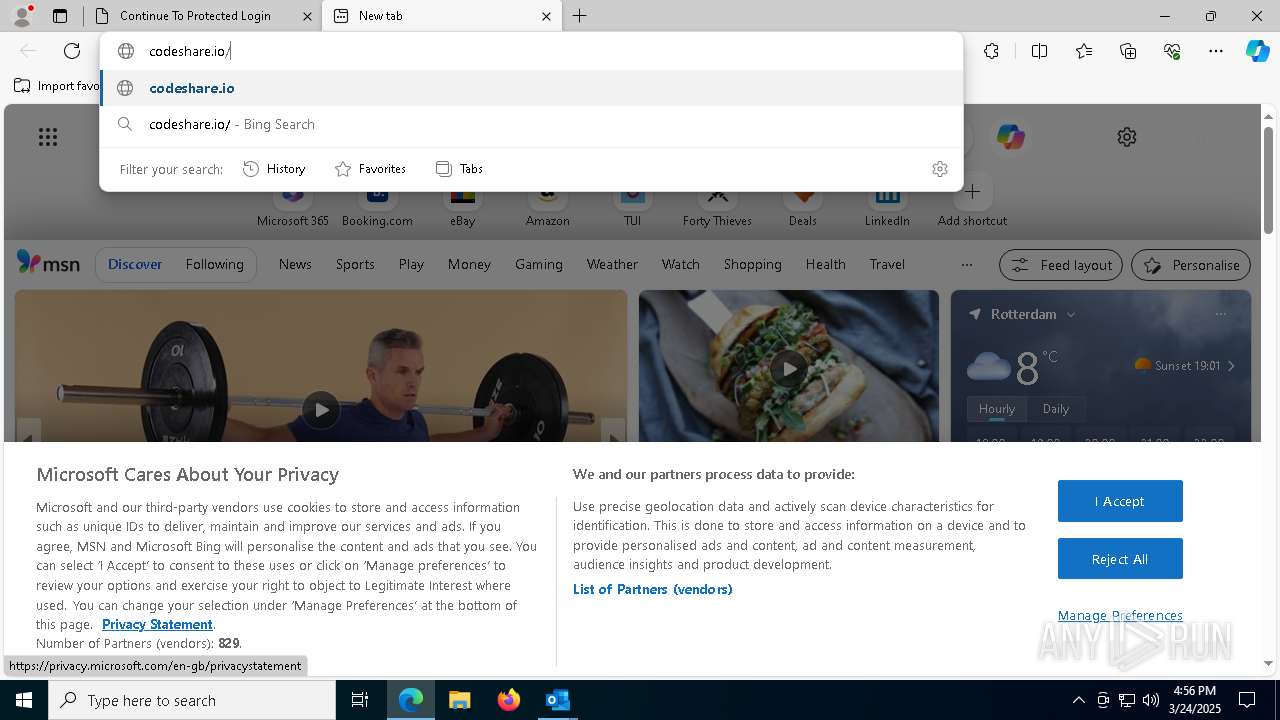Open the Copilot sidebar icon
This screenshot has height=720, width=1280.
(1257, 51)
